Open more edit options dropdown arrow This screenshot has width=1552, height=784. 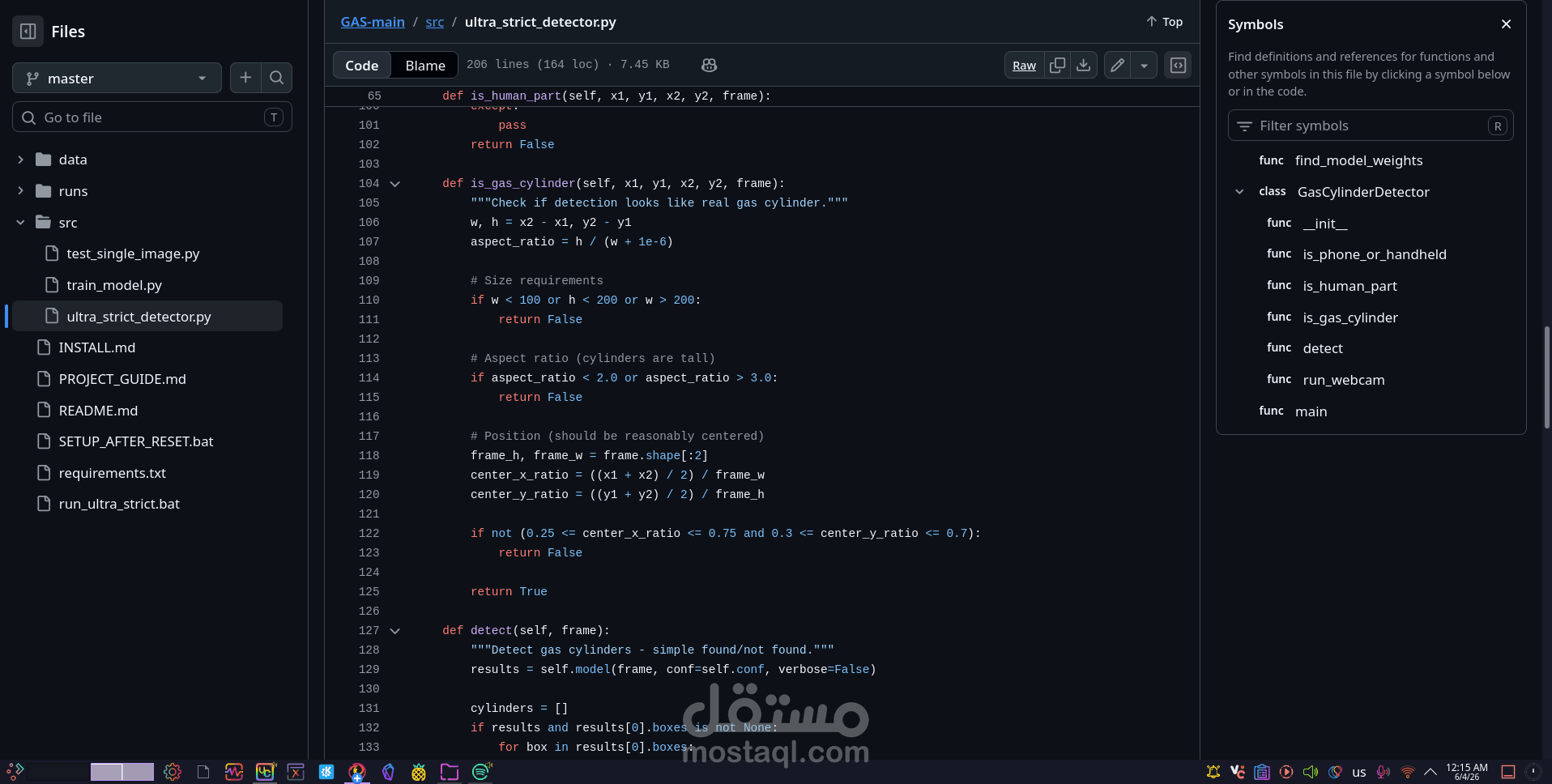[1144, 65]
